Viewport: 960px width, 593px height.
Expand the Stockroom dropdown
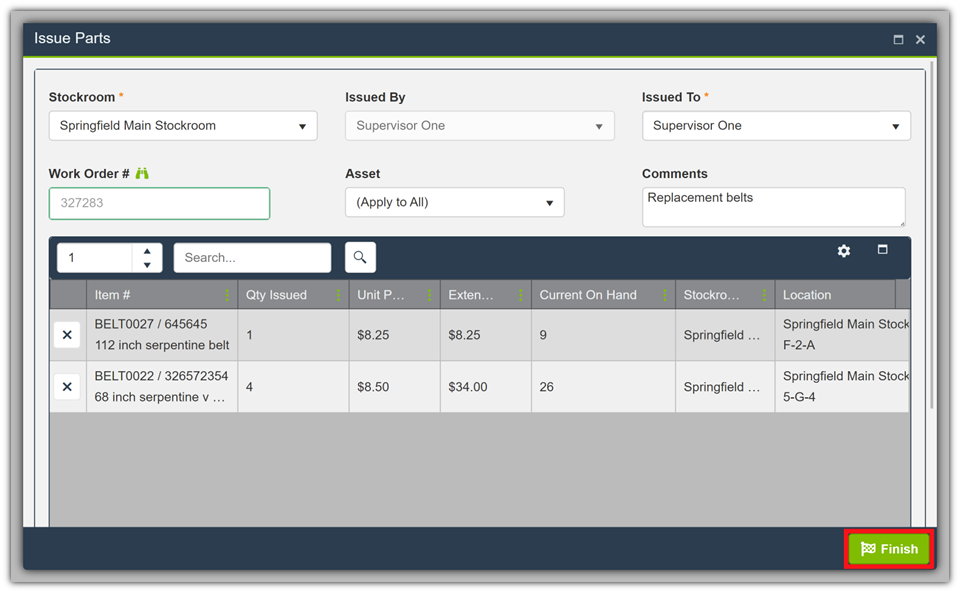(x=183, y=126)
